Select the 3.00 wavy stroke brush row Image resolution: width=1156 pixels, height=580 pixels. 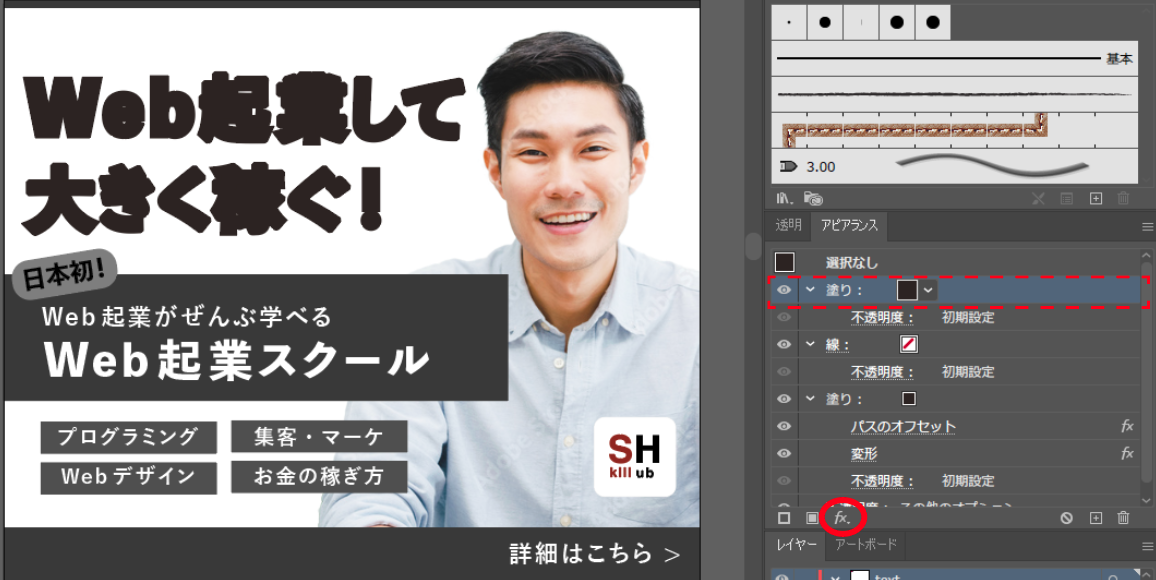(955, 167)
